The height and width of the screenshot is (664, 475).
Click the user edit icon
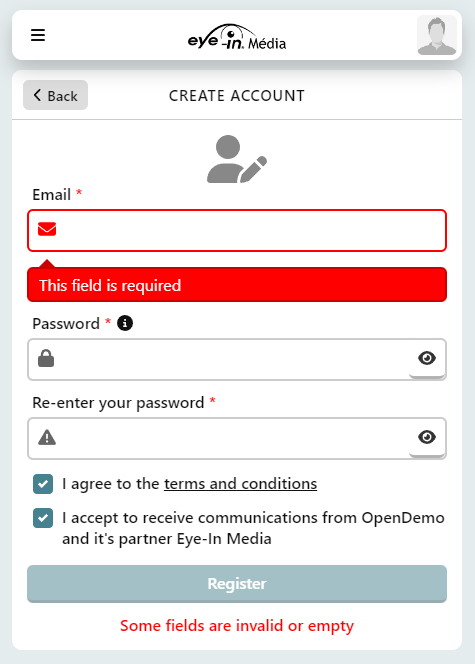(x=237, y=159)
